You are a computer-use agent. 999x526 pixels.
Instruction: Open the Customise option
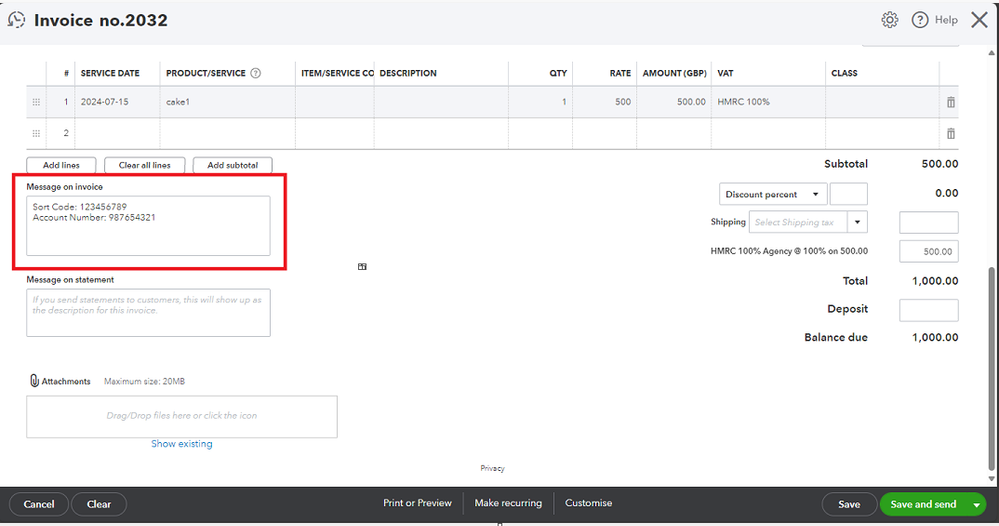point(588,503)
